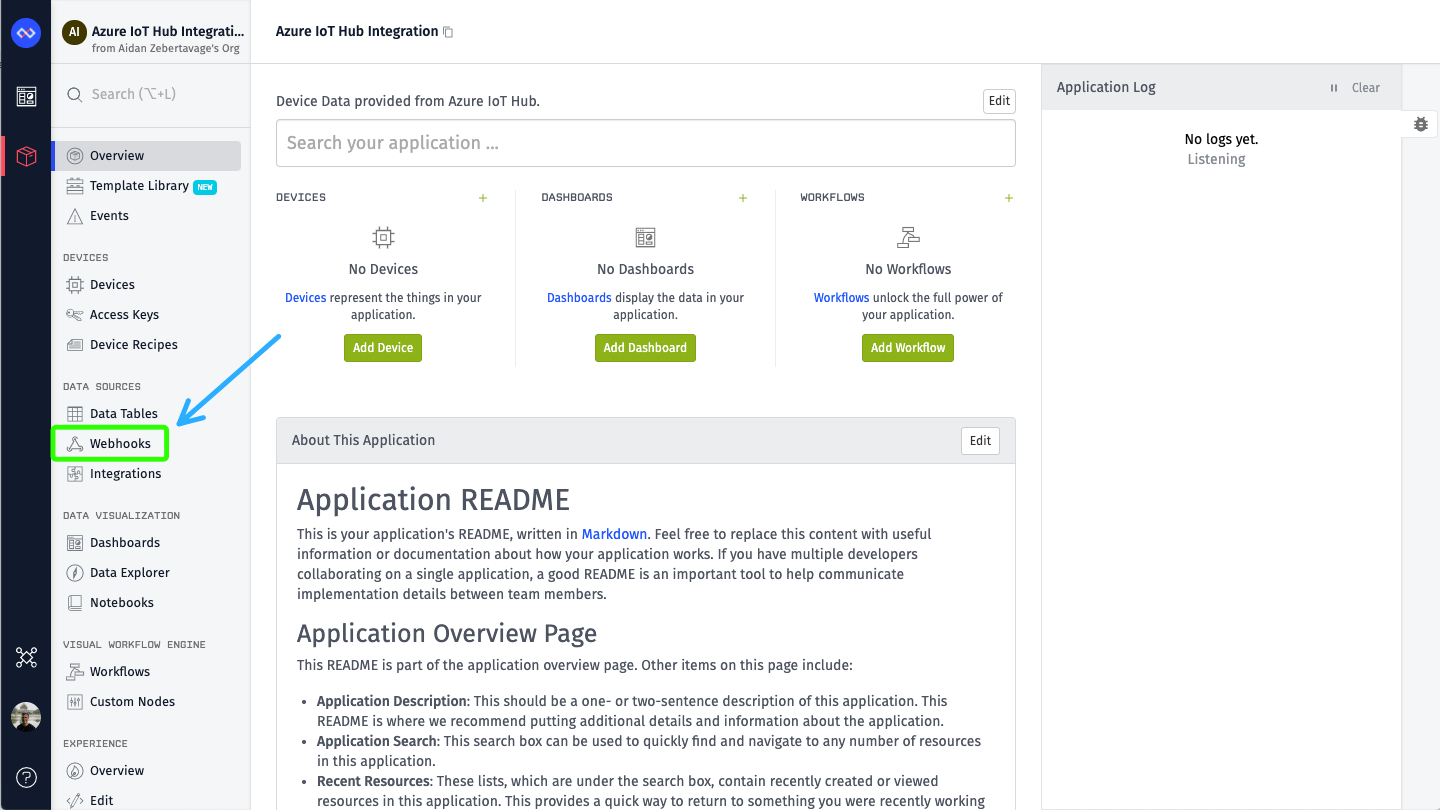
Task: Open the help question mark icon
Action: point(26,777)
